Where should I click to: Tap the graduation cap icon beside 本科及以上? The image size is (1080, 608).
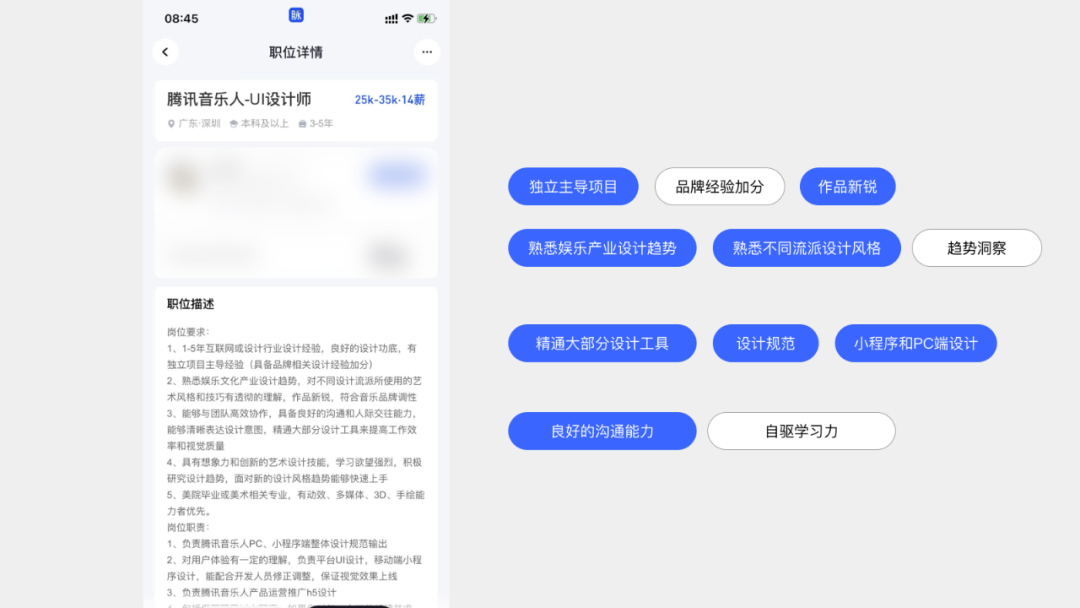tap(233, 124)
